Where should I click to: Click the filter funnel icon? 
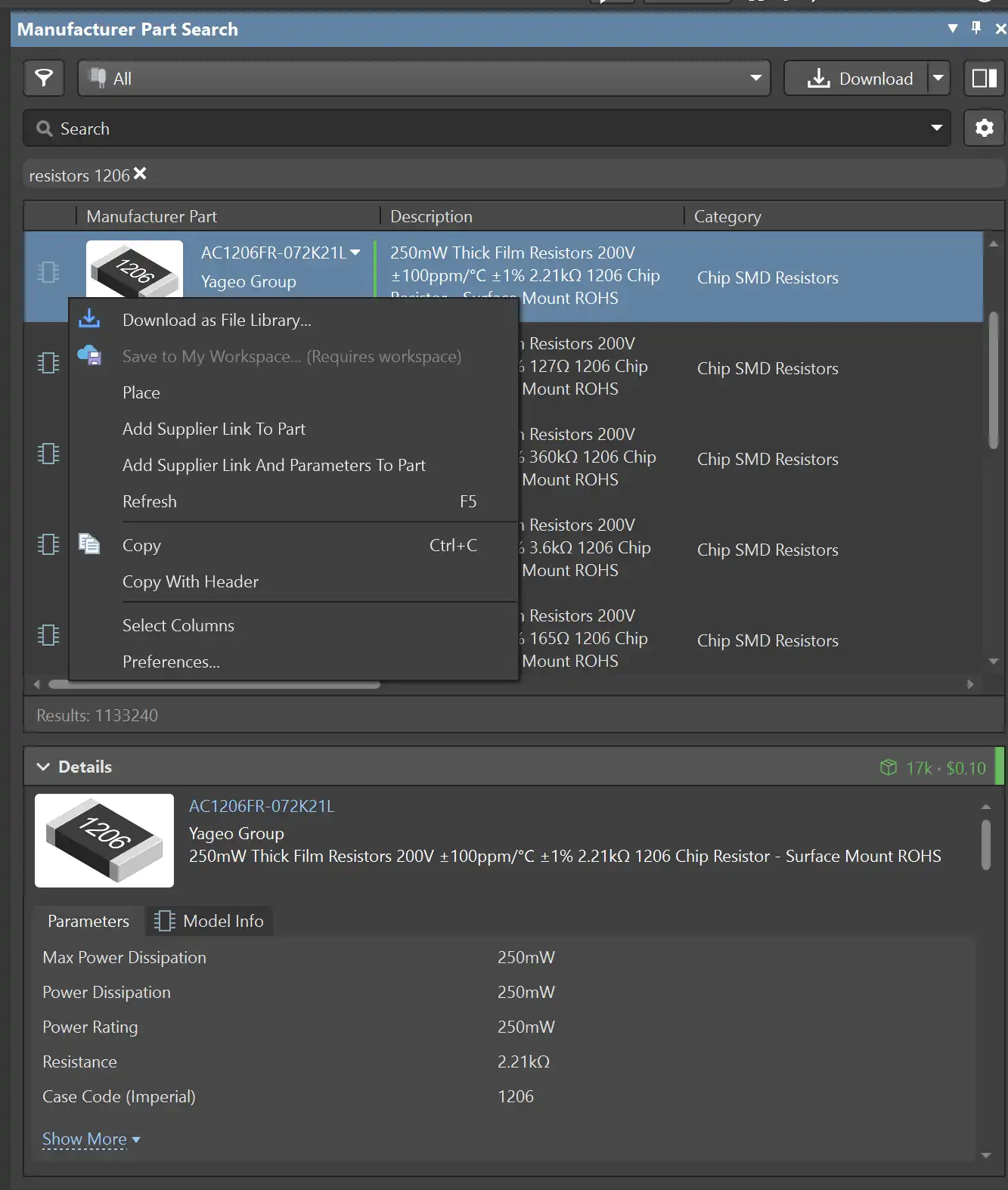[x=44, y=78]
